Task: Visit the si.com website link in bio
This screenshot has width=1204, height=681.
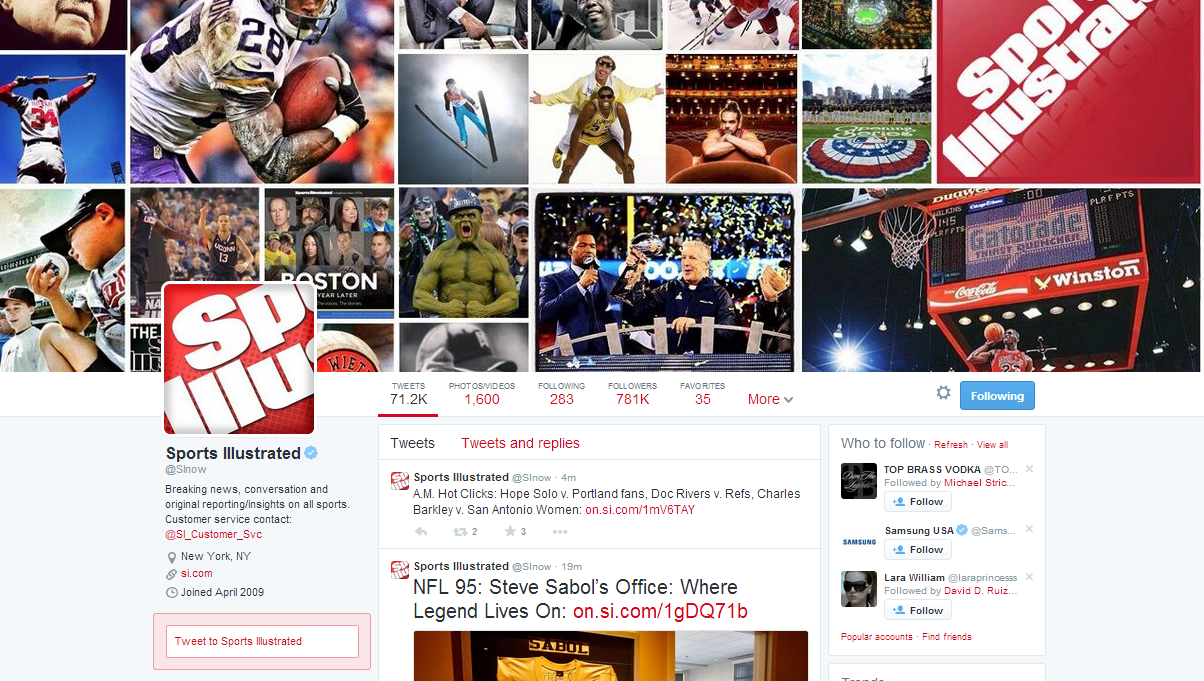Action: point(196,574)
